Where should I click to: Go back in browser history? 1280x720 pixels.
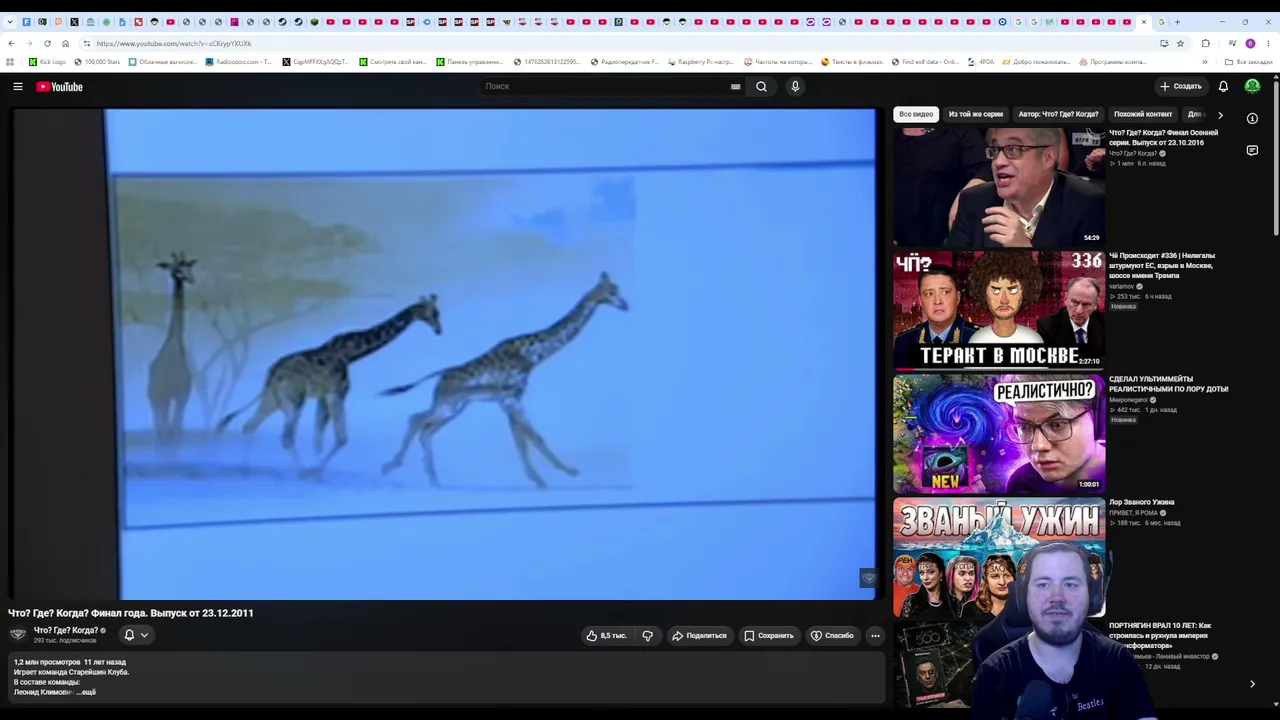click(x=11, y=43)
